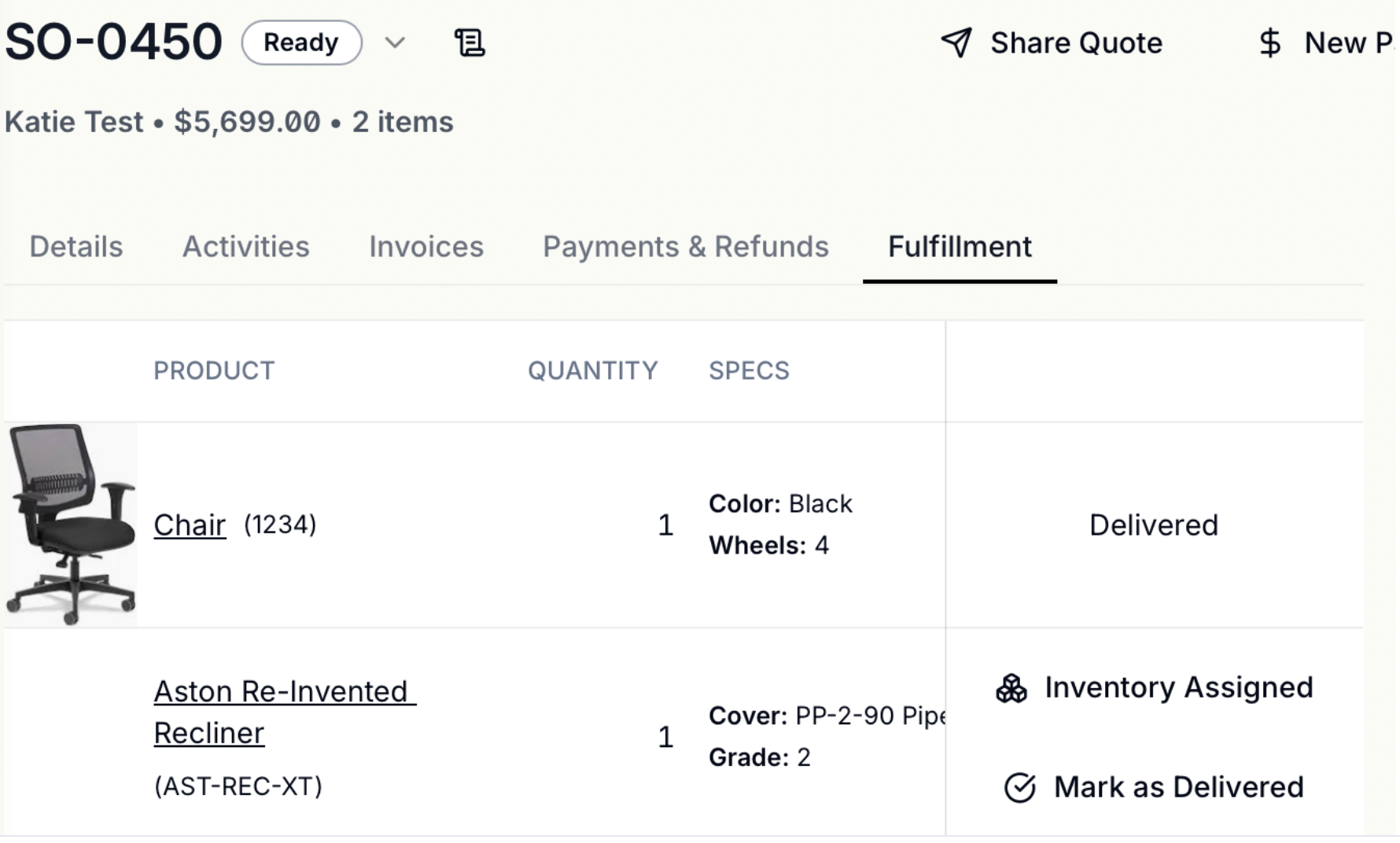
Task: Select the Fulfillment tab
Action: (960, 247)
